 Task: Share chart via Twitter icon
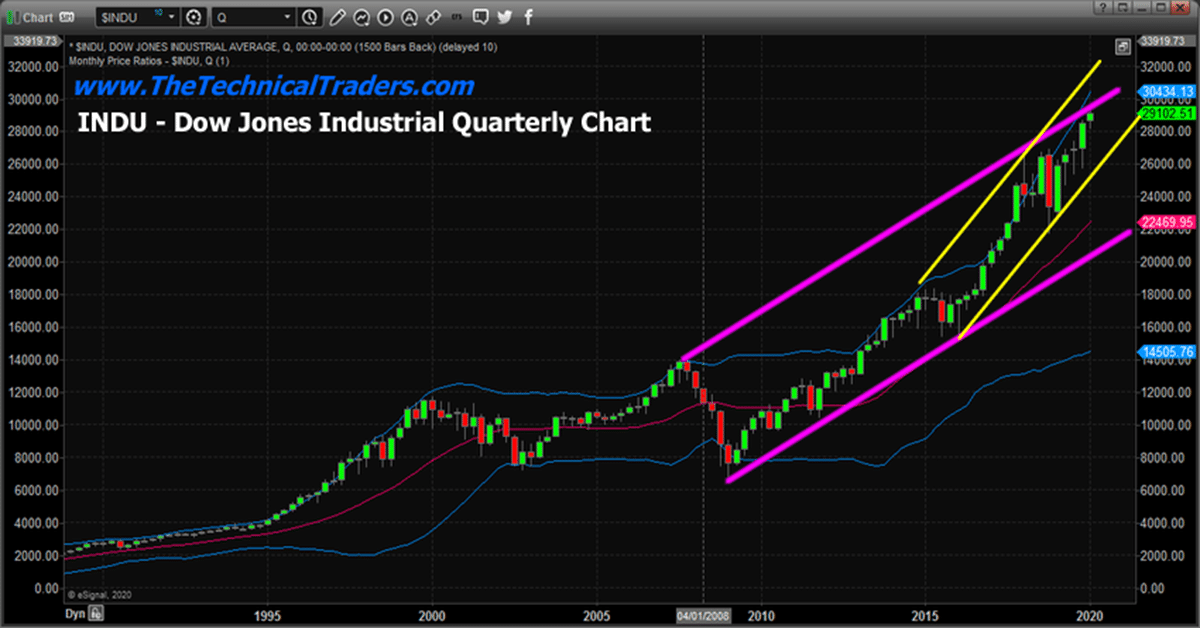click(x=503, y=17)
